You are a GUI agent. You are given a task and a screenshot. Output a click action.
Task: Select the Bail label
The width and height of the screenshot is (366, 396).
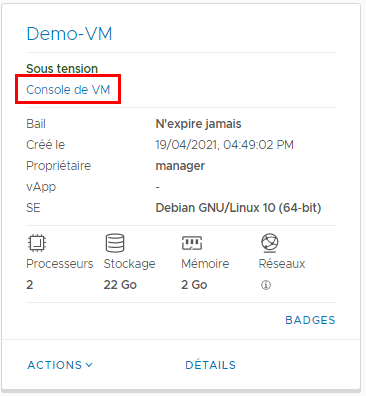point(36,124)
